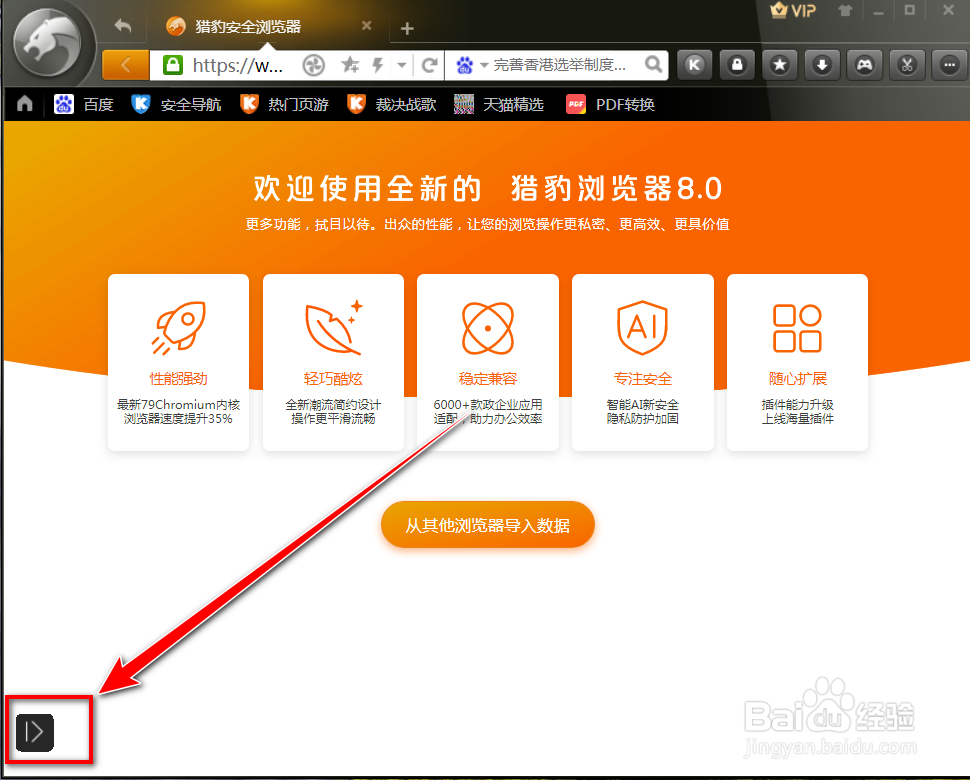Open the screenshot scissors tool
Screen dimensions: 970x780
point(906,64)
